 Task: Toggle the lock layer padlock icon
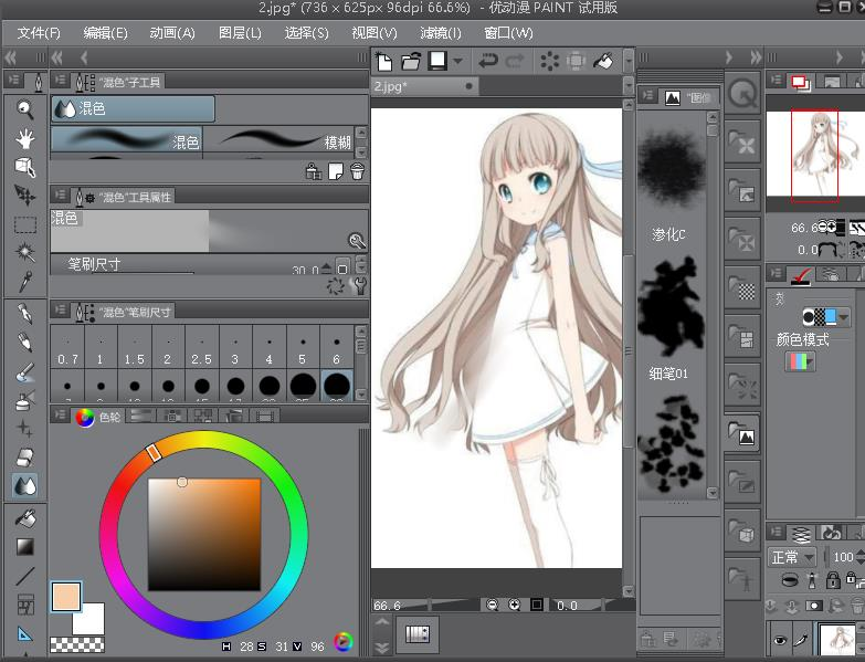pyautogui.click(x=833, y=580)
